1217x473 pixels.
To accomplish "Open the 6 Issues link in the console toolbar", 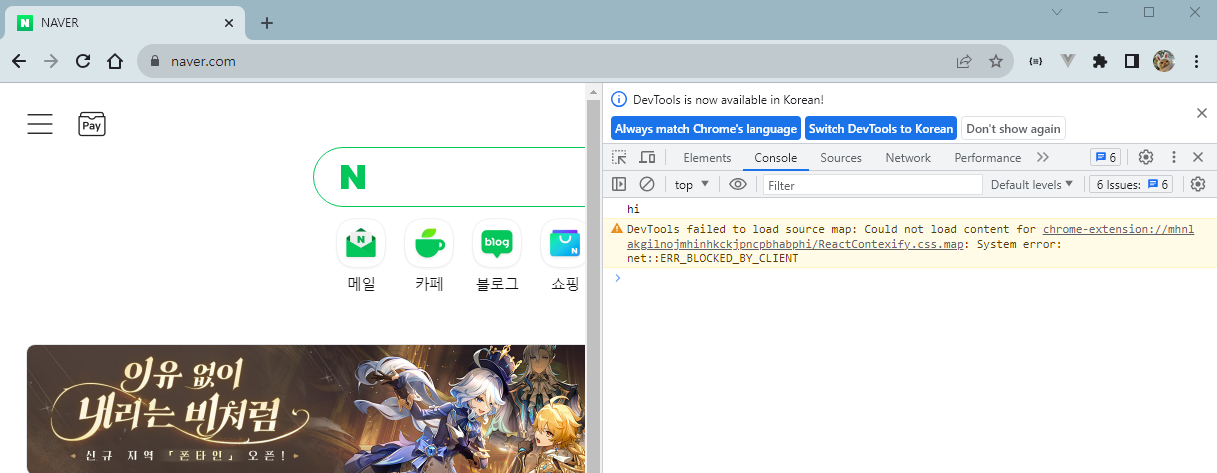I will click(1130, 184).
